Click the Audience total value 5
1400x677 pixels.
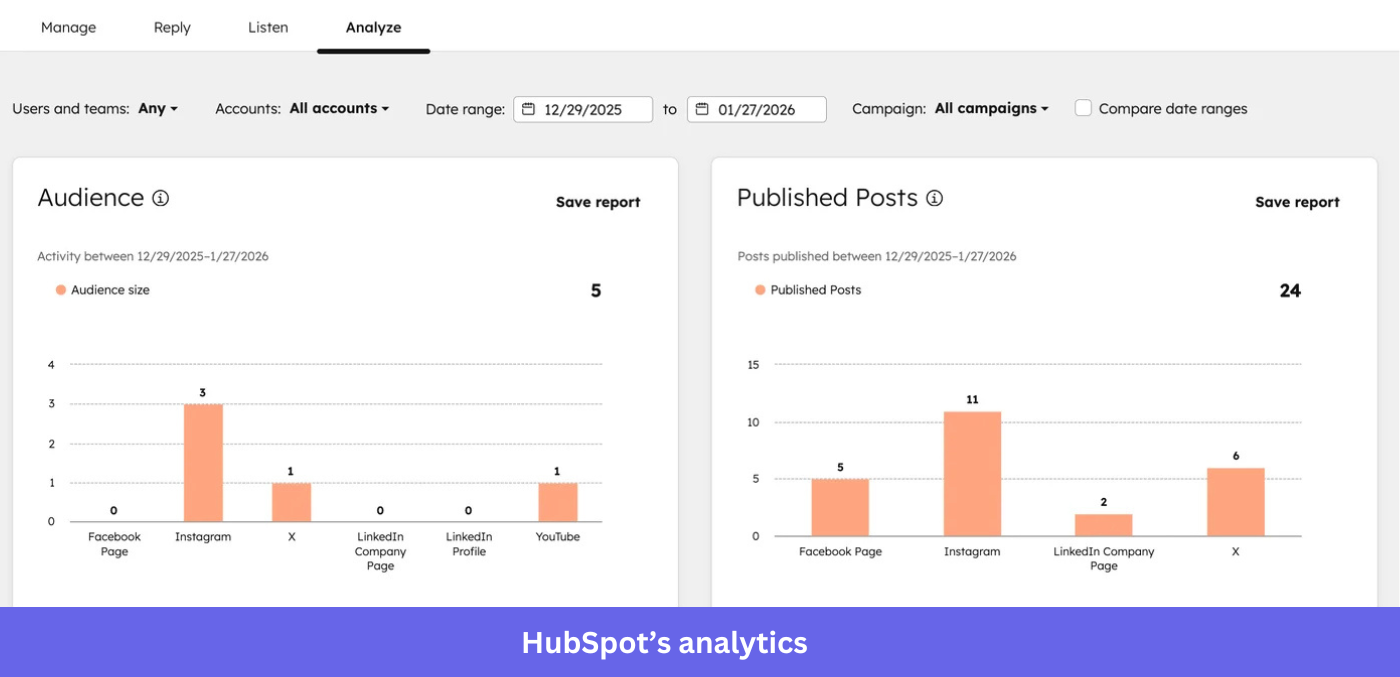(596, 291)
